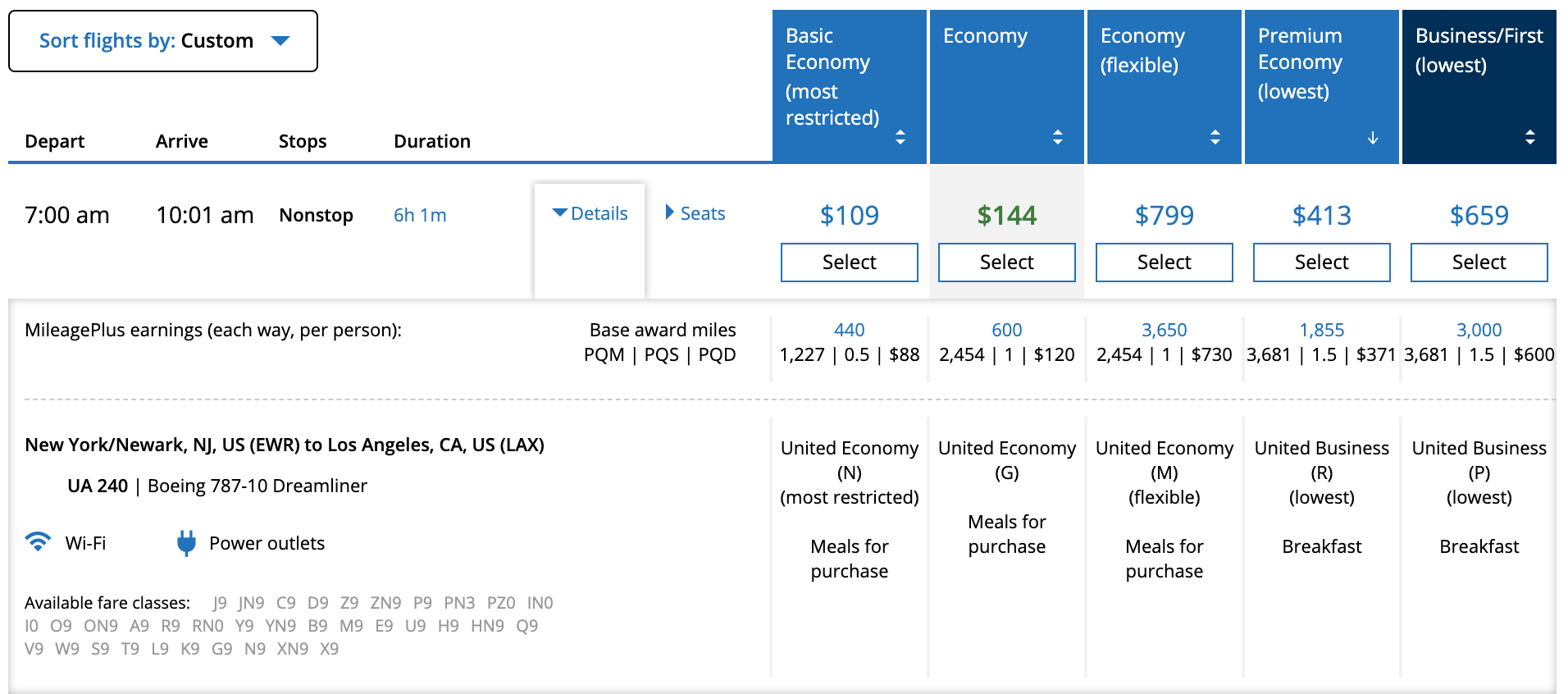Click the EWR to LAX route heading
The image size is (1568, 694).
tap(285, 445)
